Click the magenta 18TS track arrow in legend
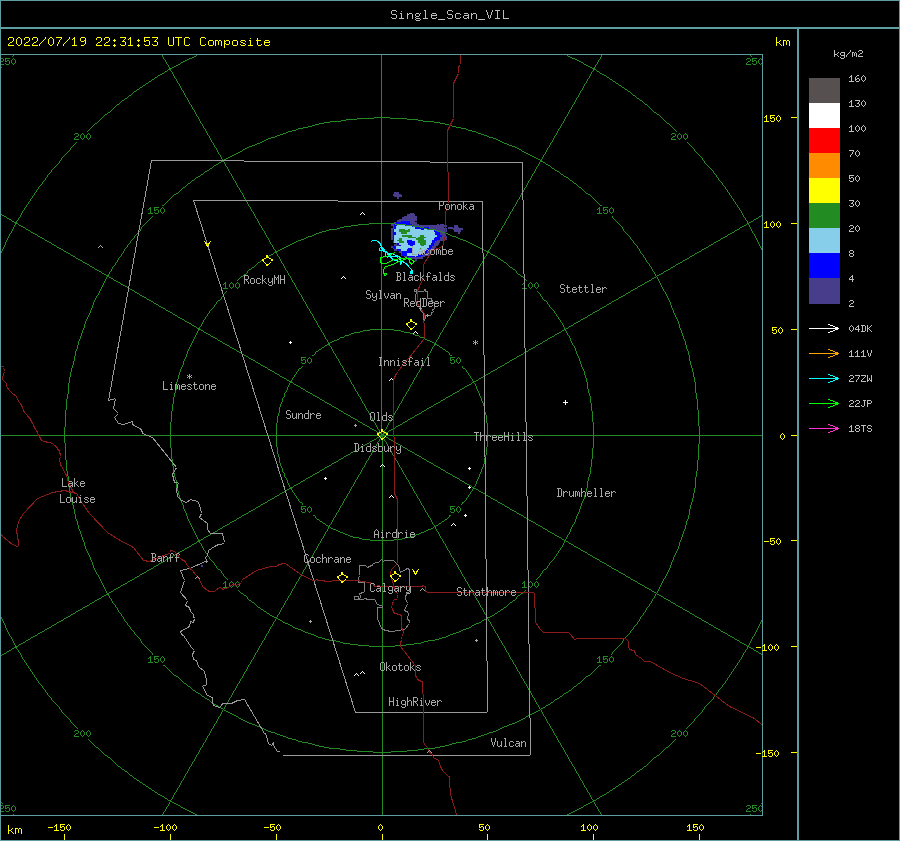Screen dimensions: 900x841 tap(824, 428)
